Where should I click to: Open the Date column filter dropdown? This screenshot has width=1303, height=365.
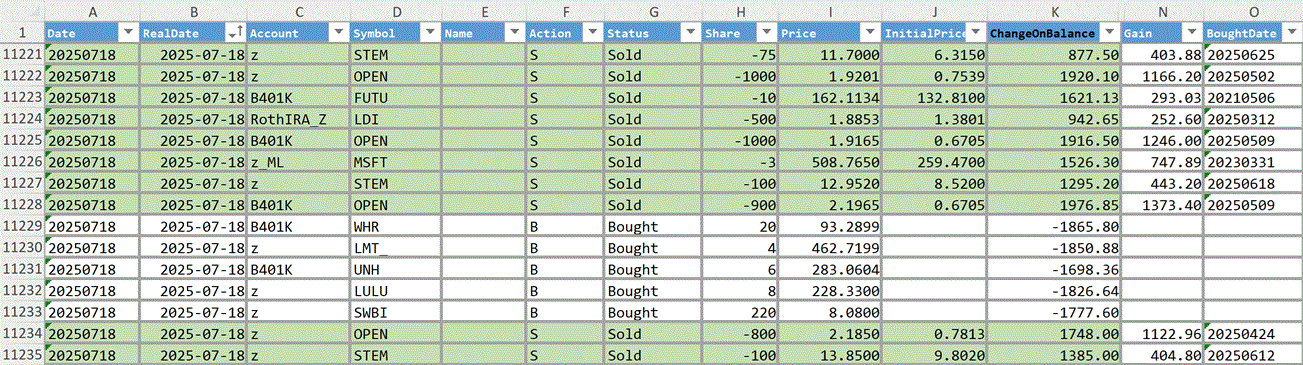click(x=127, y=33)
